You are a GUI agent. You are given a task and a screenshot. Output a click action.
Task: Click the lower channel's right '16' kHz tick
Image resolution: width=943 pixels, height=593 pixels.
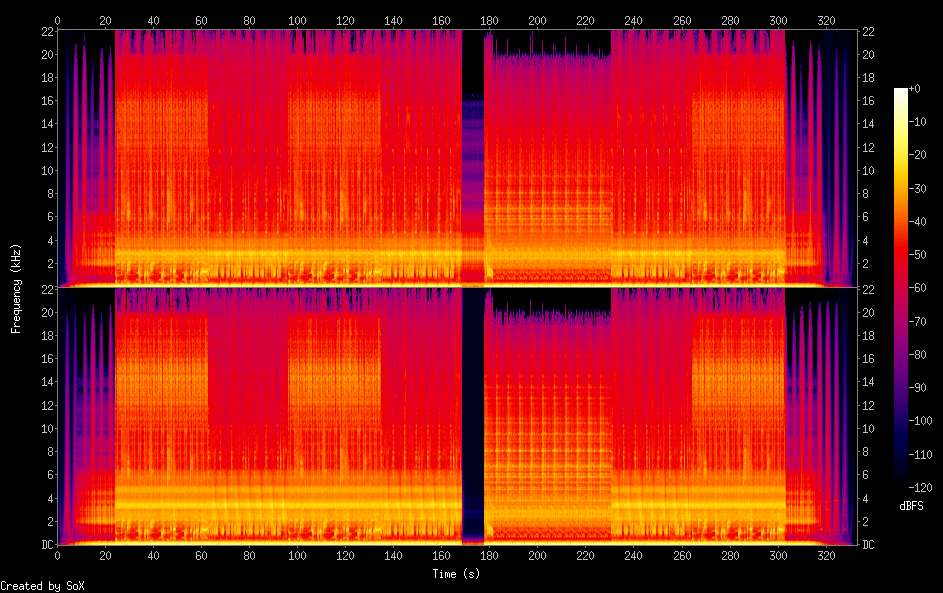tap(868, 358)
